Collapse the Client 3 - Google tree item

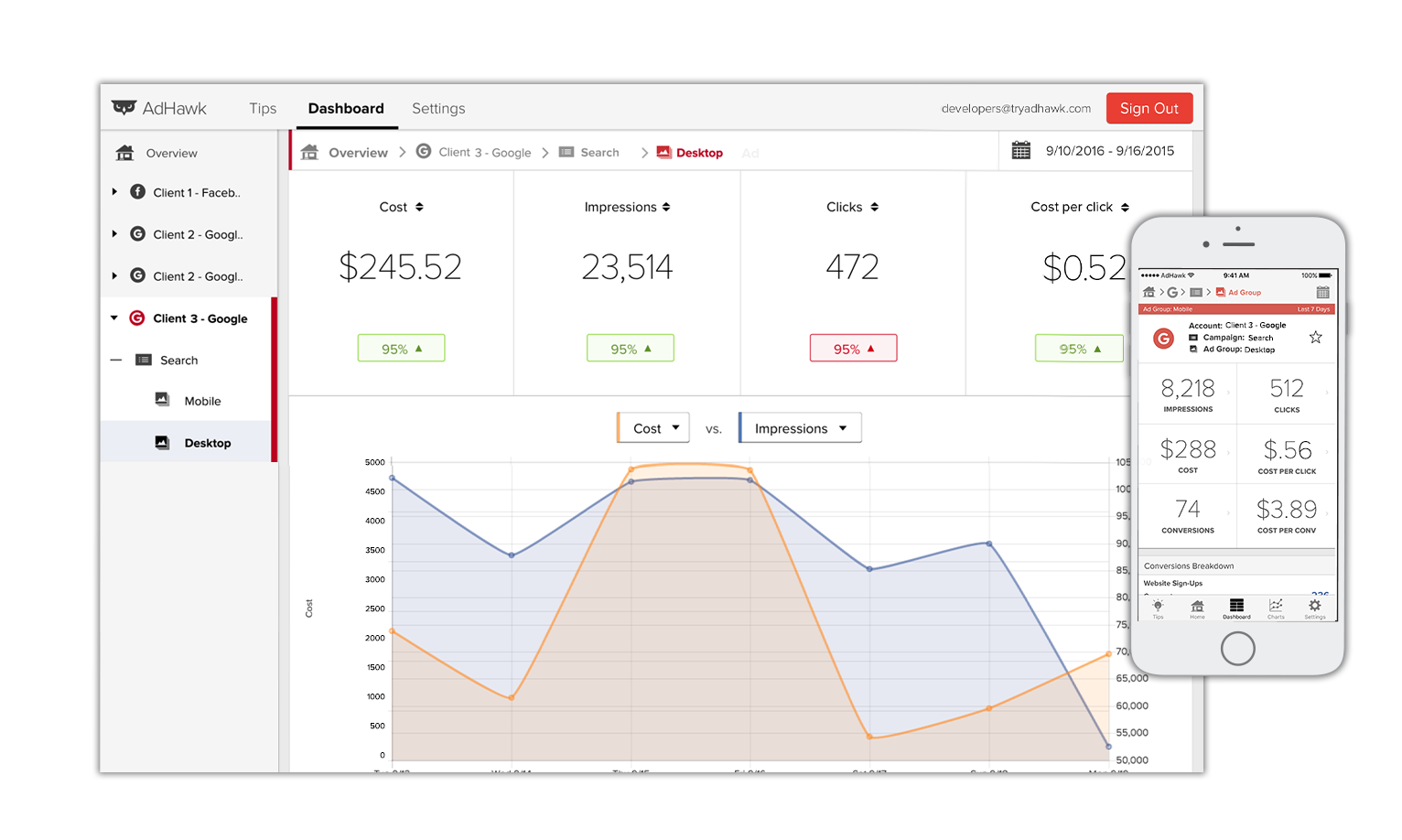click(x=113, y=318)
